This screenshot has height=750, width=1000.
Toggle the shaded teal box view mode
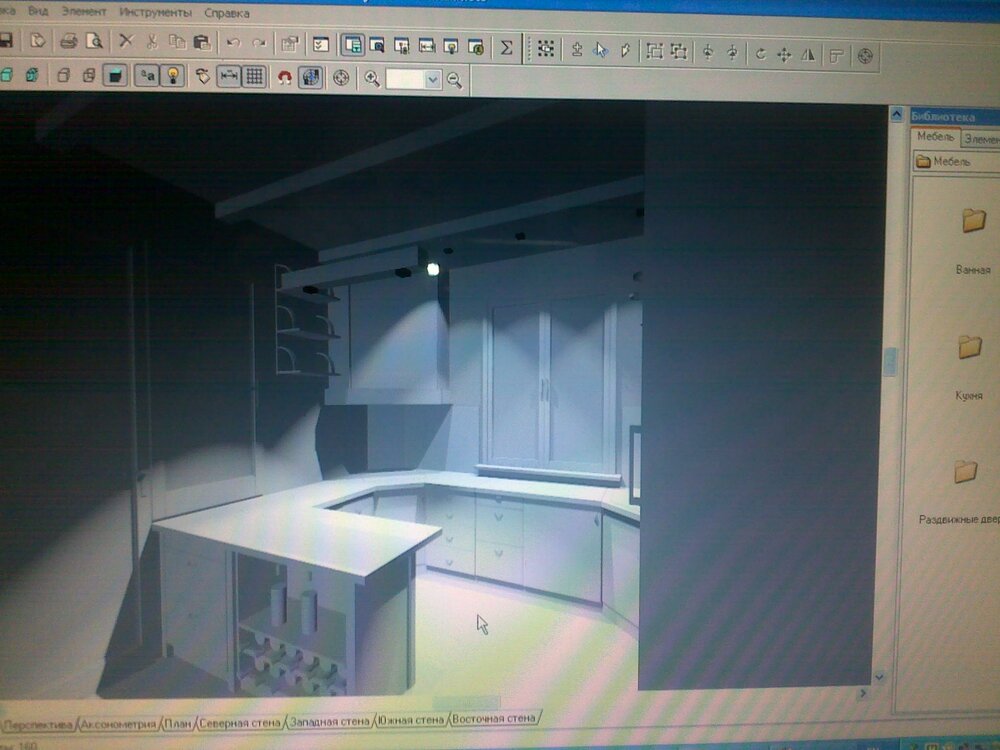coord(115,75)
